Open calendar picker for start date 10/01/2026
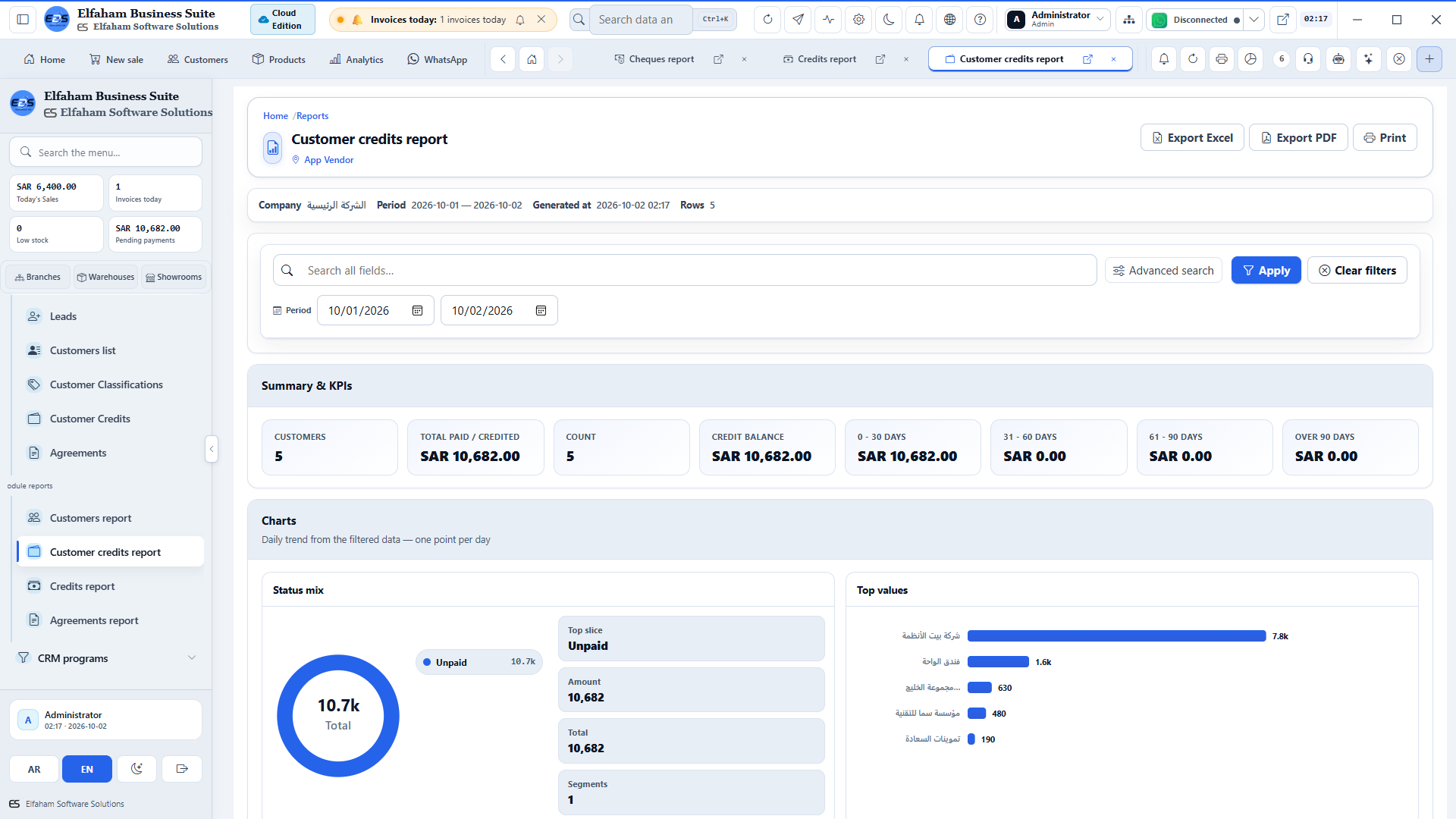Screen dimensions: 1456x819 (417, 311)
